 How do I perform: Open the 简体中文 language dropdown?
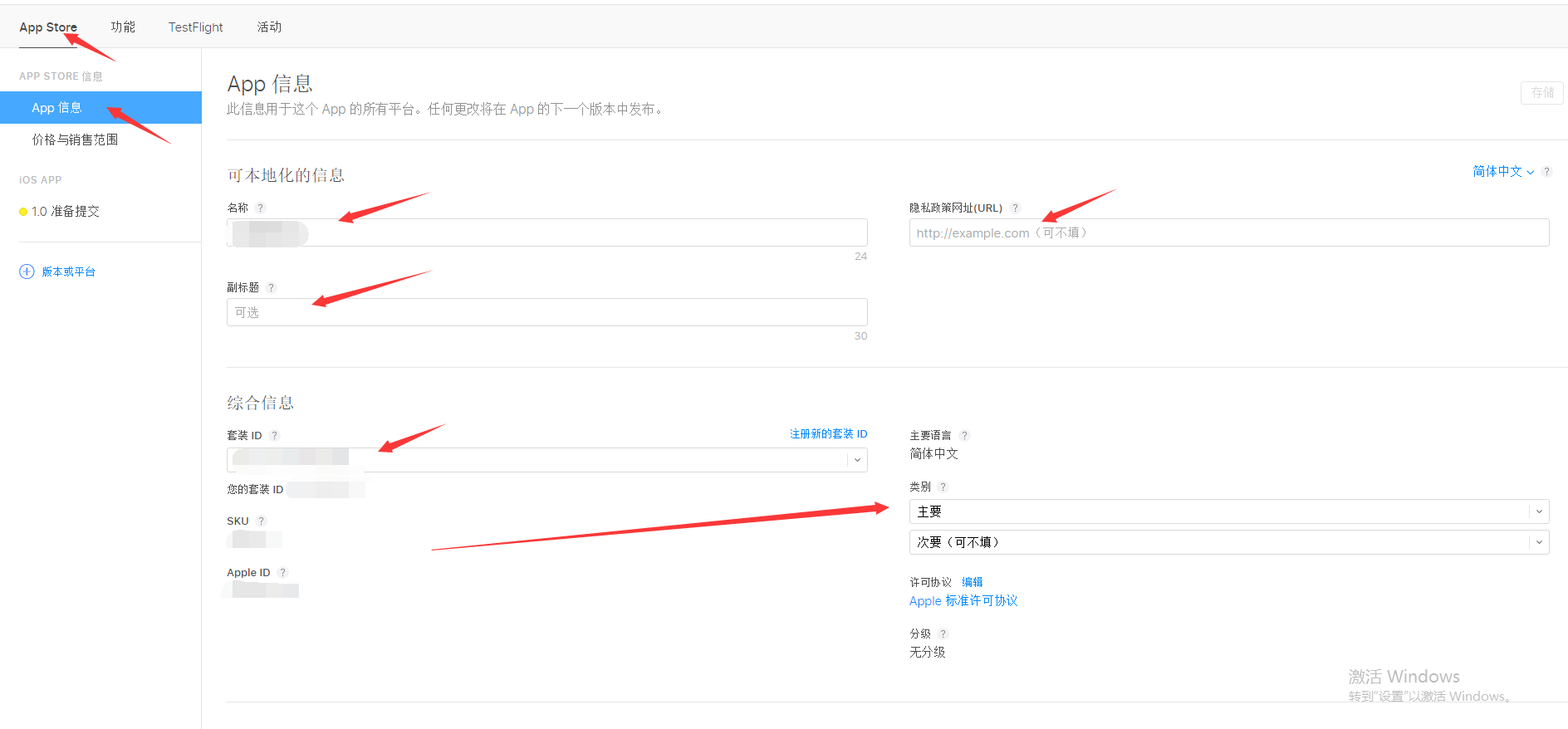[1503, 171]
